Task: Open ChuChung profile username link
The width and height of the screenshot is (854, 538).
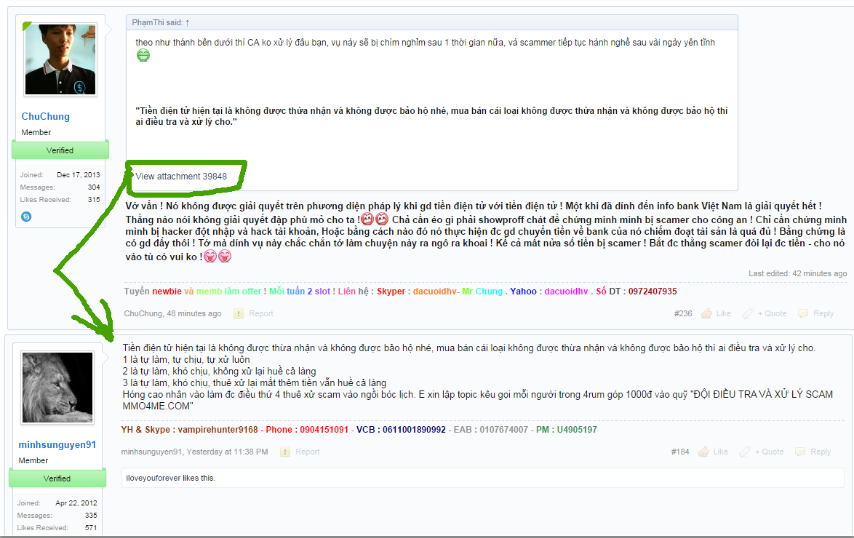Action: tap(45, 117)
